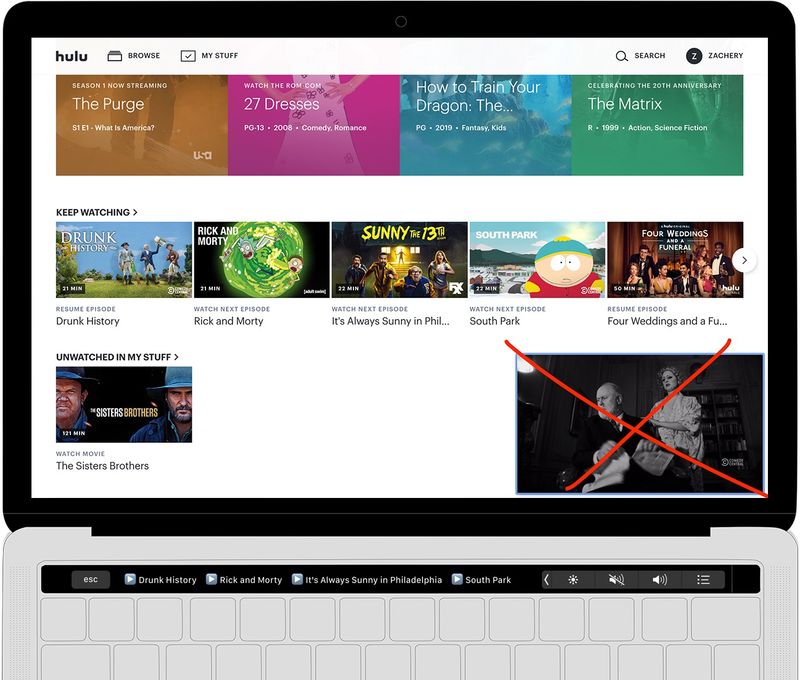
Task: Click UNWATCHED IN MY STUFF heading
Action: [113, 357]
